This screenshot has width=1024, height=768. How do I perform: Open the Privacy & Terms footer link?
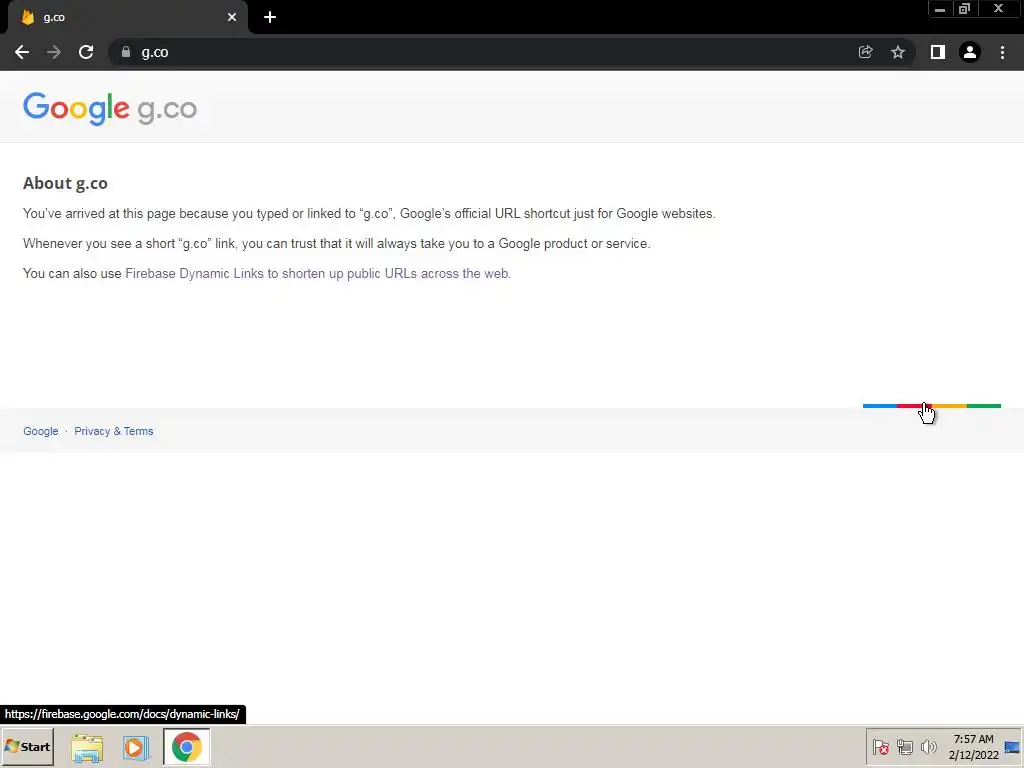pos(114,431)
